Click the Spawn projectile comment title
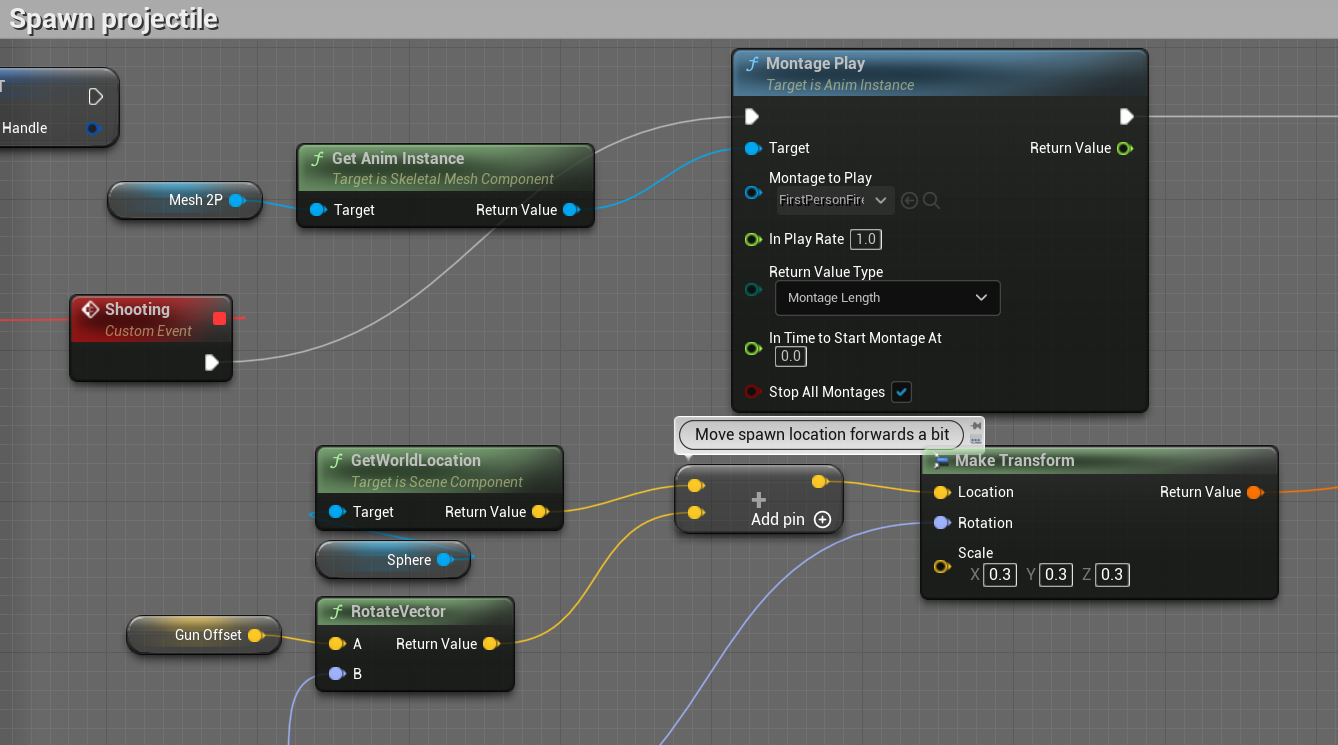 point(114,19)
